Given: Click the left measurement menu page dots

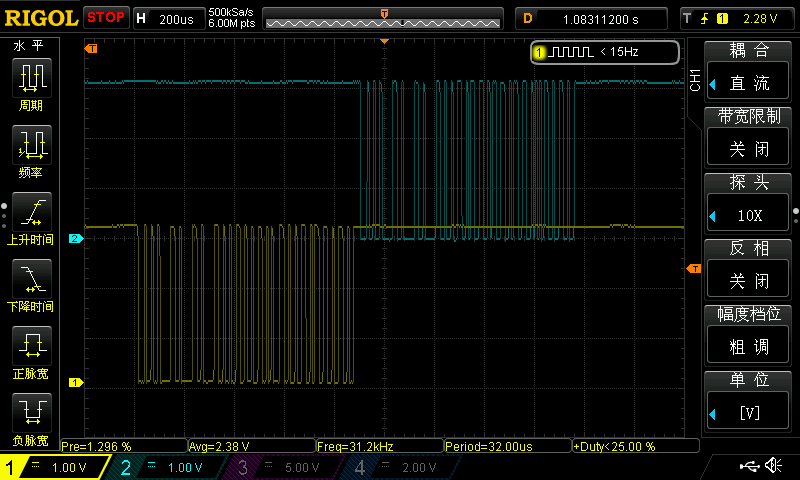Looking at the screenshot, I should tap(4, 216).
